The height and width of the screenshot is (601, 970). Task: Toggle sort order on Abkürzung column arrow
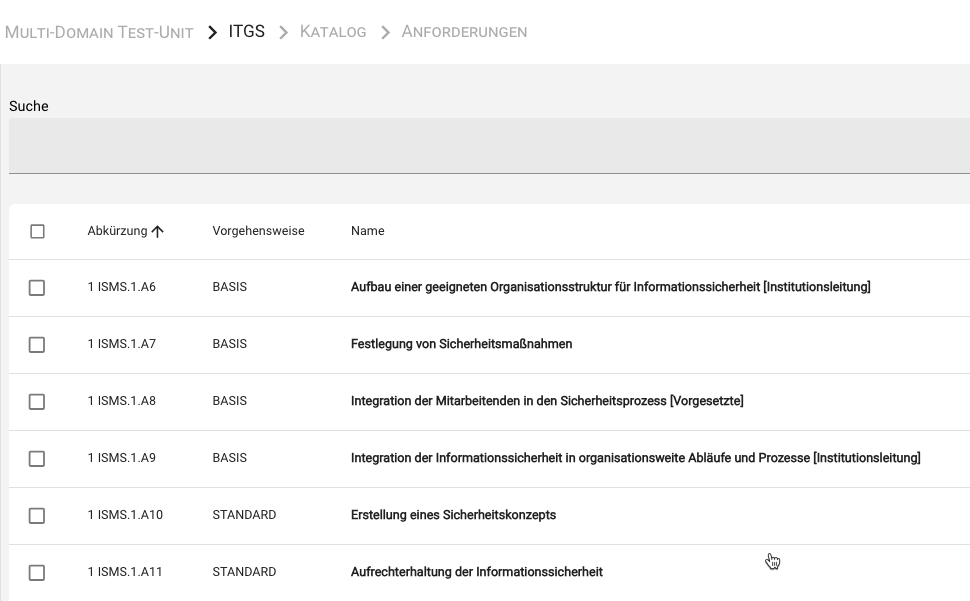coord(158,231)
